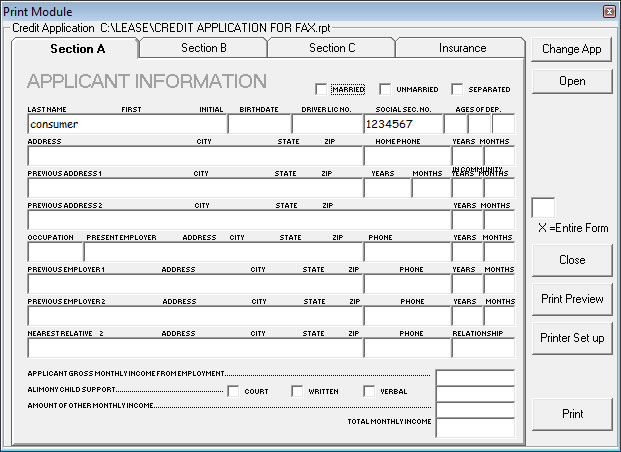The image size is (621, 452).
Task: Click the Alimony Child Support amount field
Action: pyautogui.click(x=475, y=394)
